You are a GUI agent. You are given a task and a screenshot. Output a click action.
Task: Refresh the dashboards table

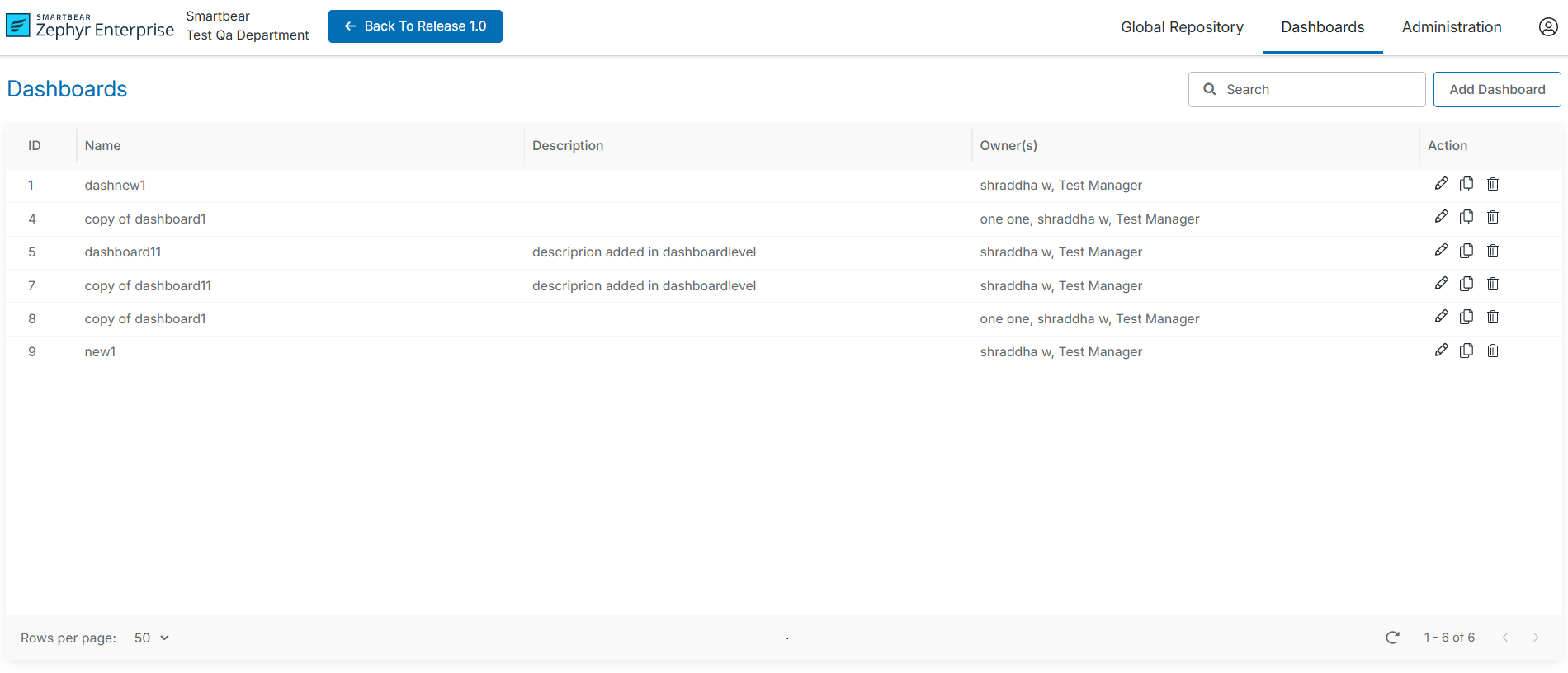point(1392,638)
